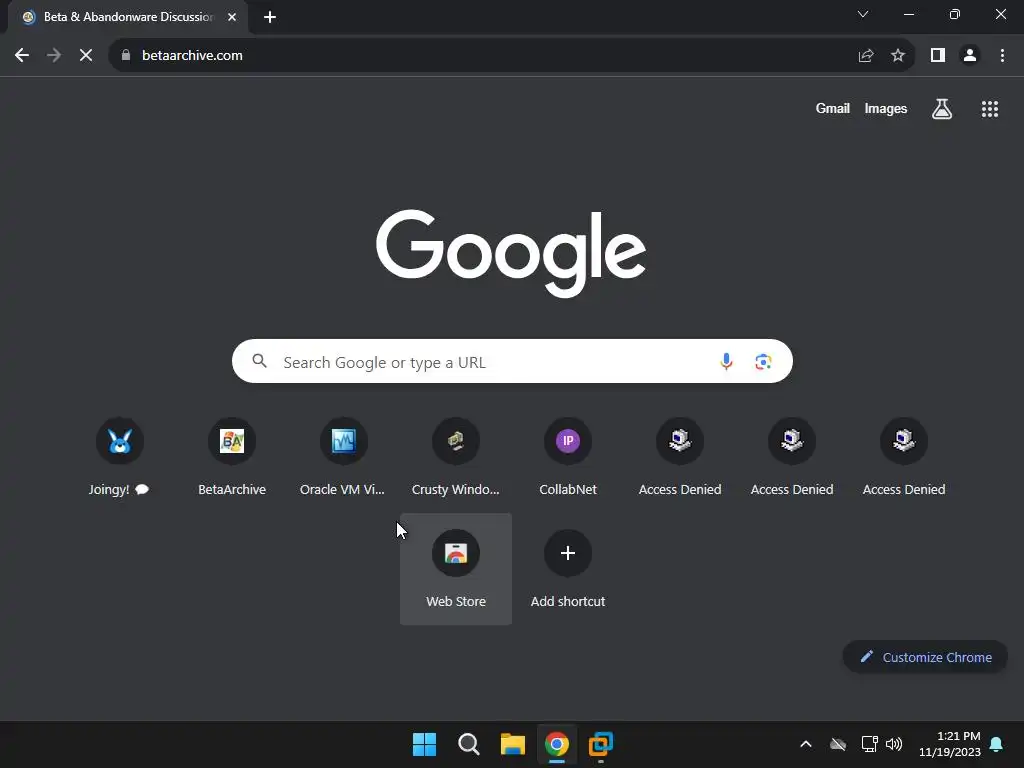Screen dimensions: 1024x768
Task: Select the Beta & Abandonware Discussion tab
Action: 128,17
